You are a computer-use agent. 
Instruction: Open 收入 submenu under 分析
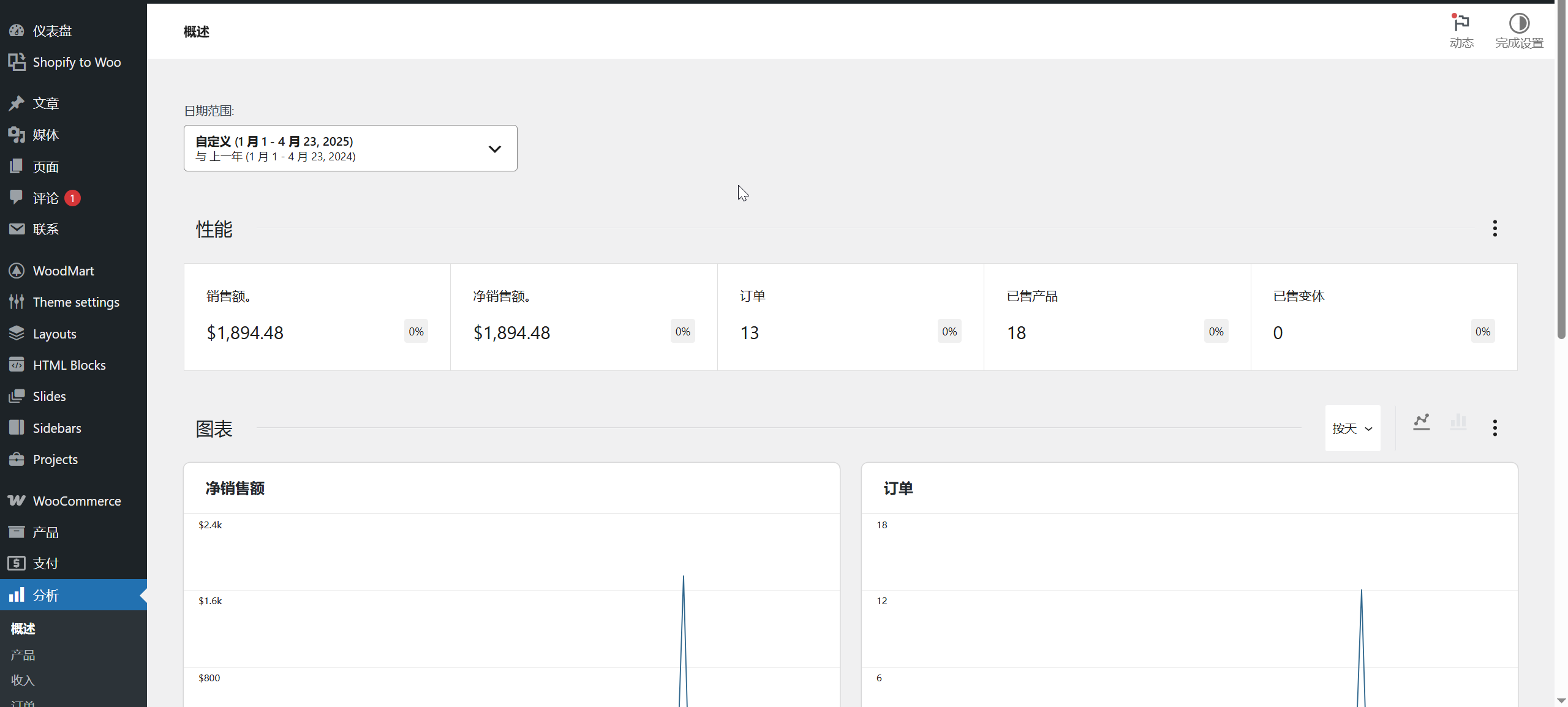pyautogui.click(x=23, y=680)
